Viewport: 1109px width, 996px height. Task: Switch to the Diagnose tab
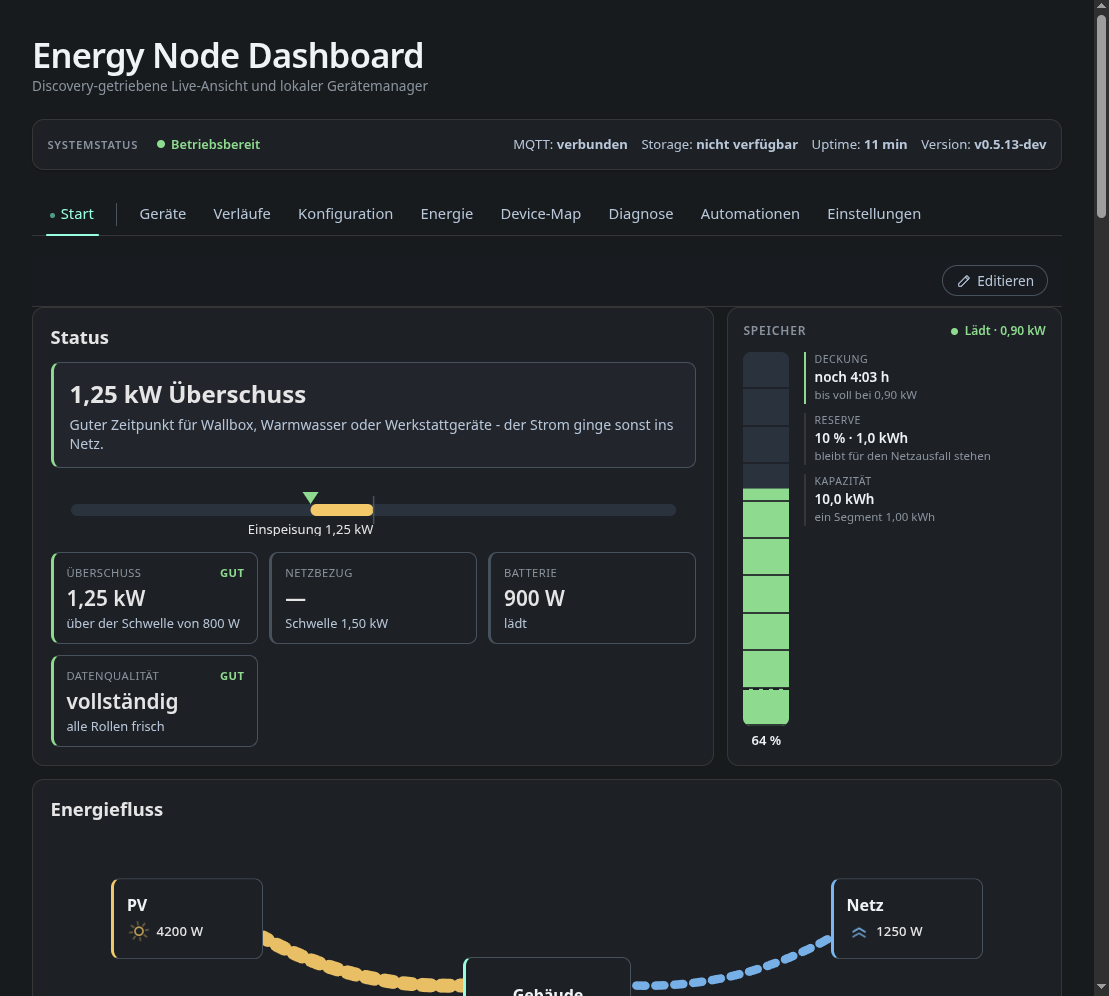pyautogui.click(x=641, y=214)
